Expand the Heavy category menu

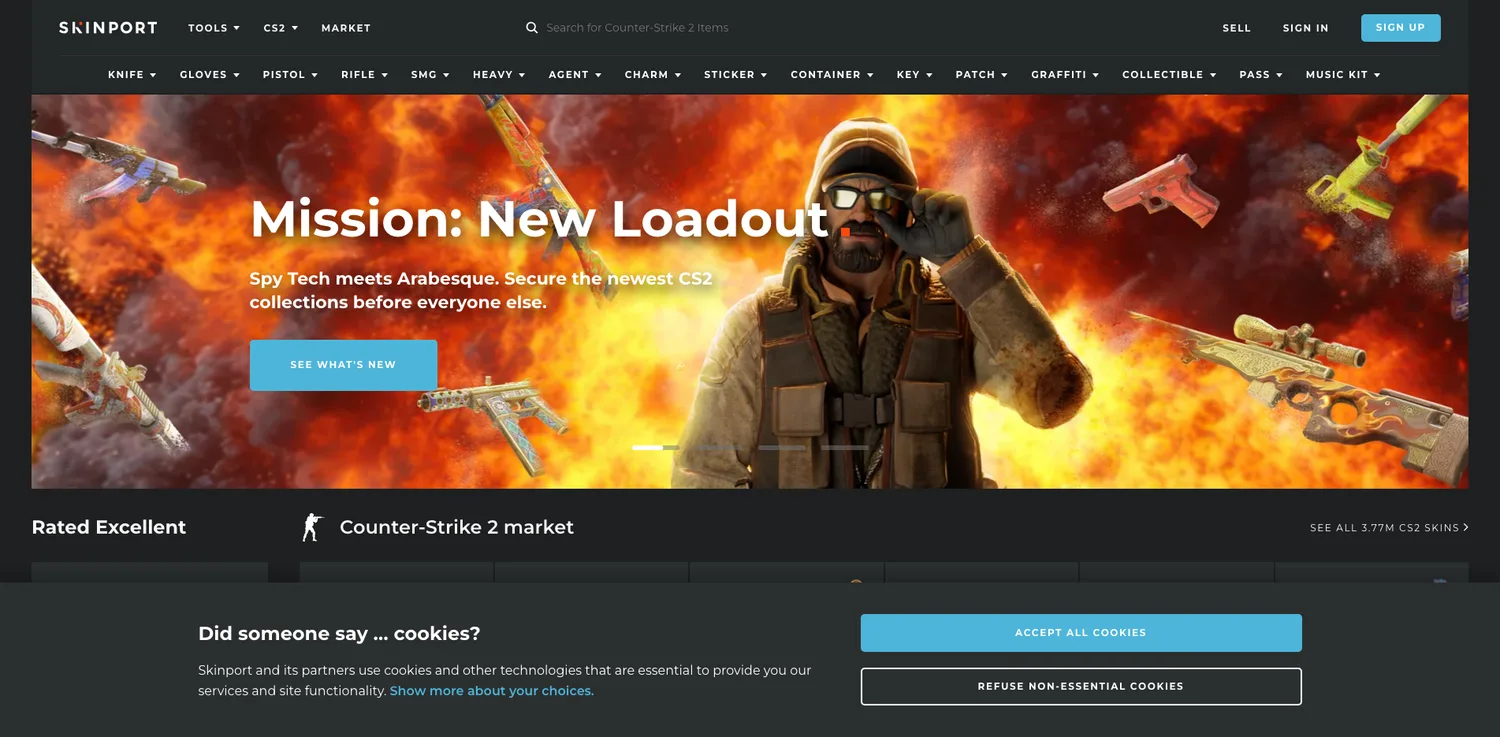[499, 75]
